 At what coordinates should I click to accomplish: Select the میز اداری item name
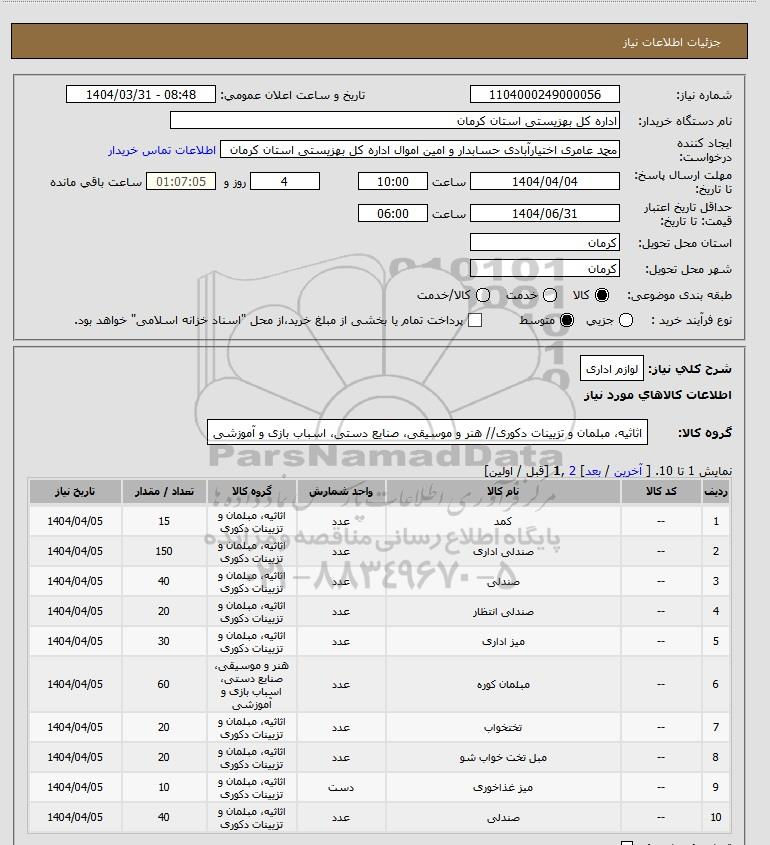tap(503, 641)
